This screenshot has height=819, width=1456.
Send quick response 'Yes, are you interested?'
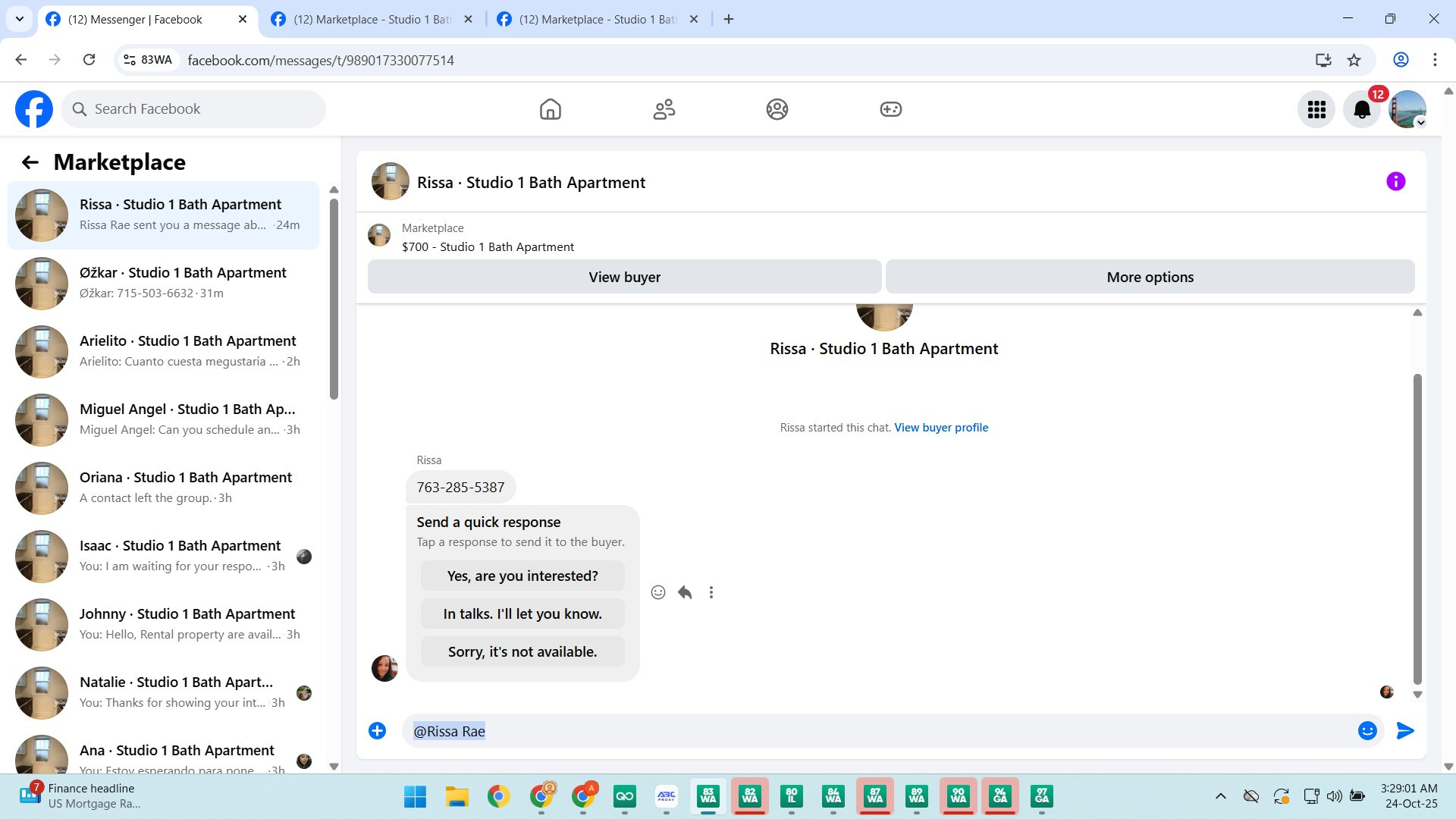point(522,576)
